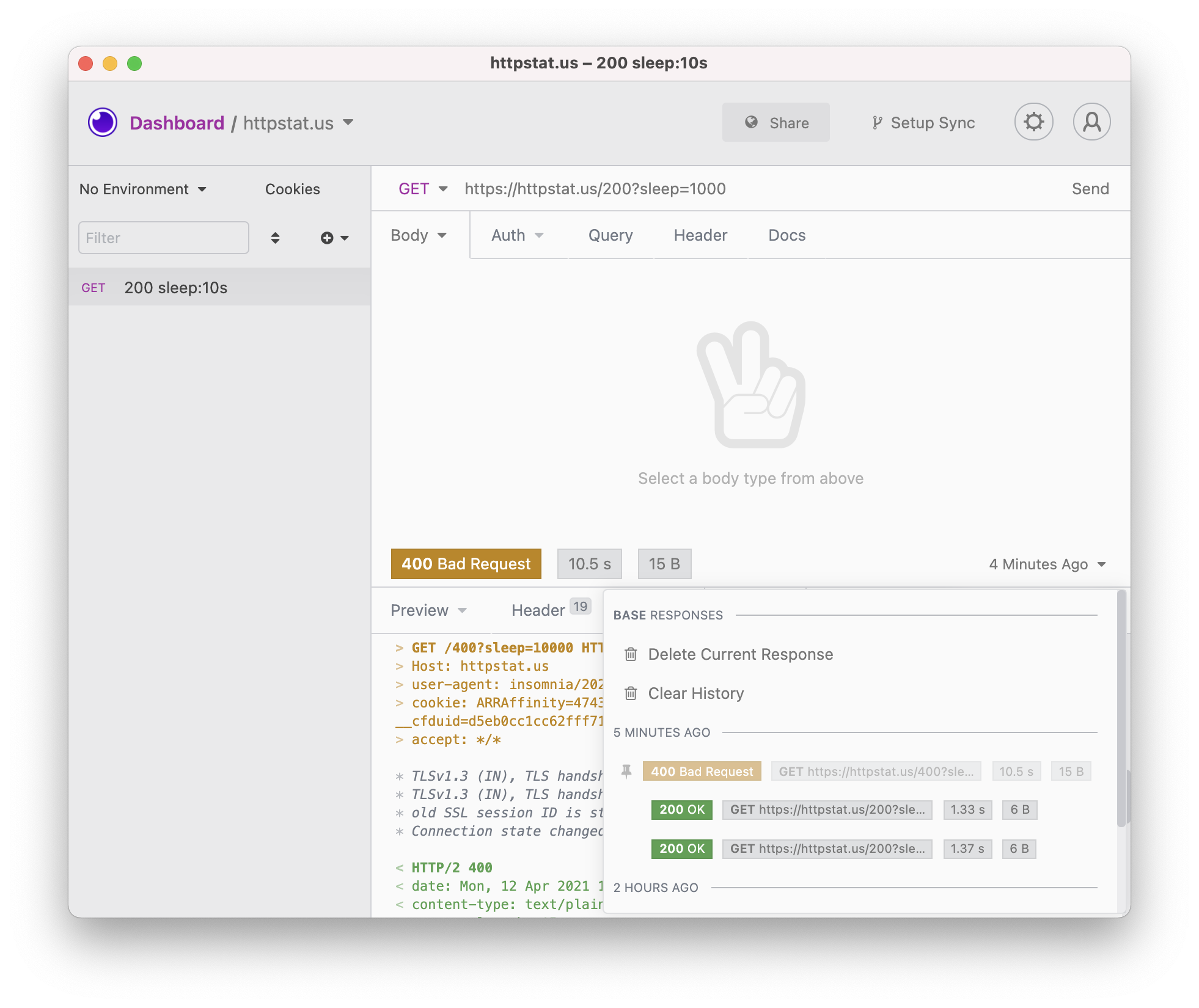Image resolution: width=1199 pixels, height=1008 pixels.
Task: Click Setup Sync button
Action: [923, 123]
